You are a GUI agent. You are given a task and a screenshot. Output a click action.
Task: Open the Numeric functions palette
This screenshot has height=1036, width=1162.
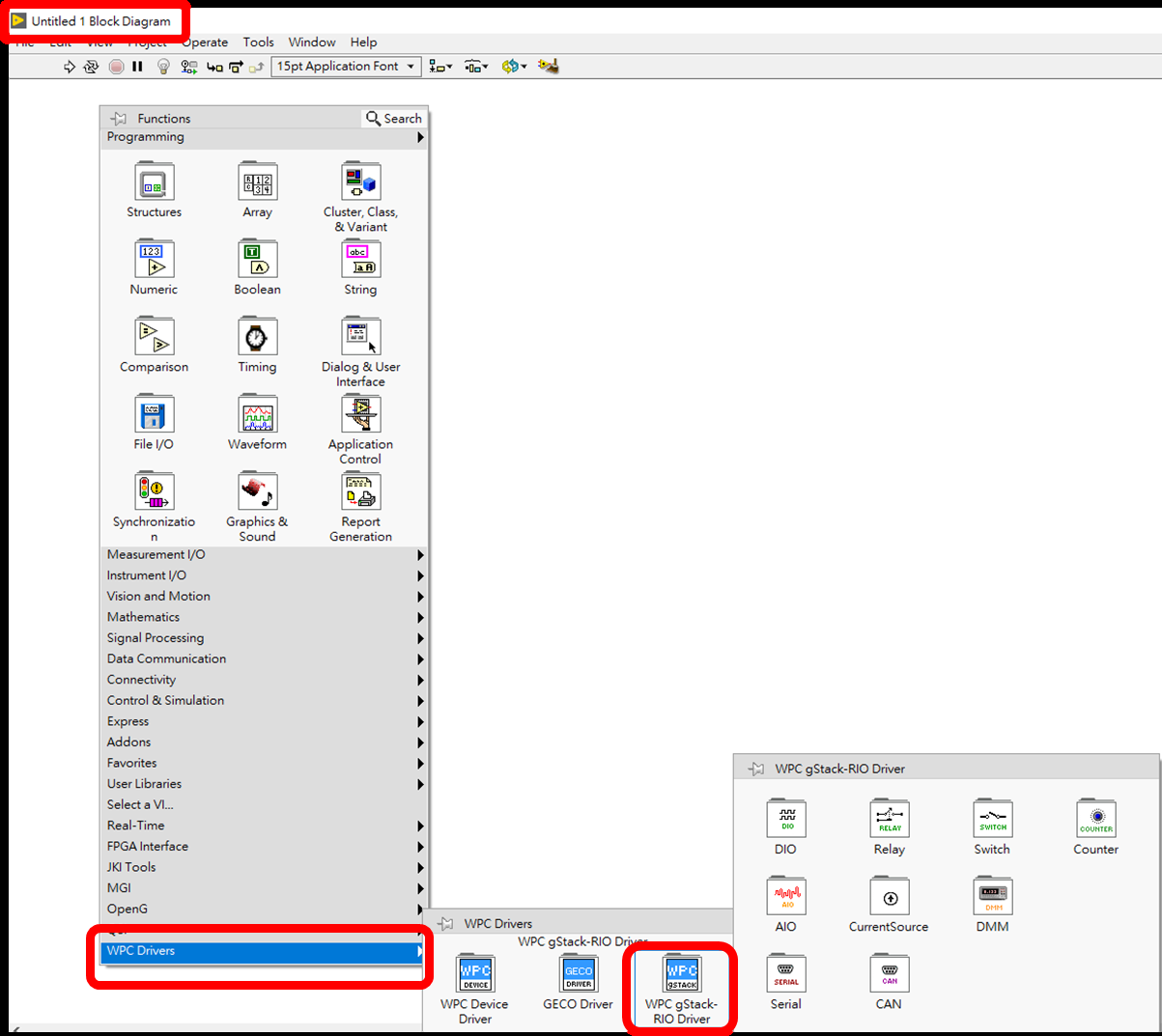click(154, 259)
